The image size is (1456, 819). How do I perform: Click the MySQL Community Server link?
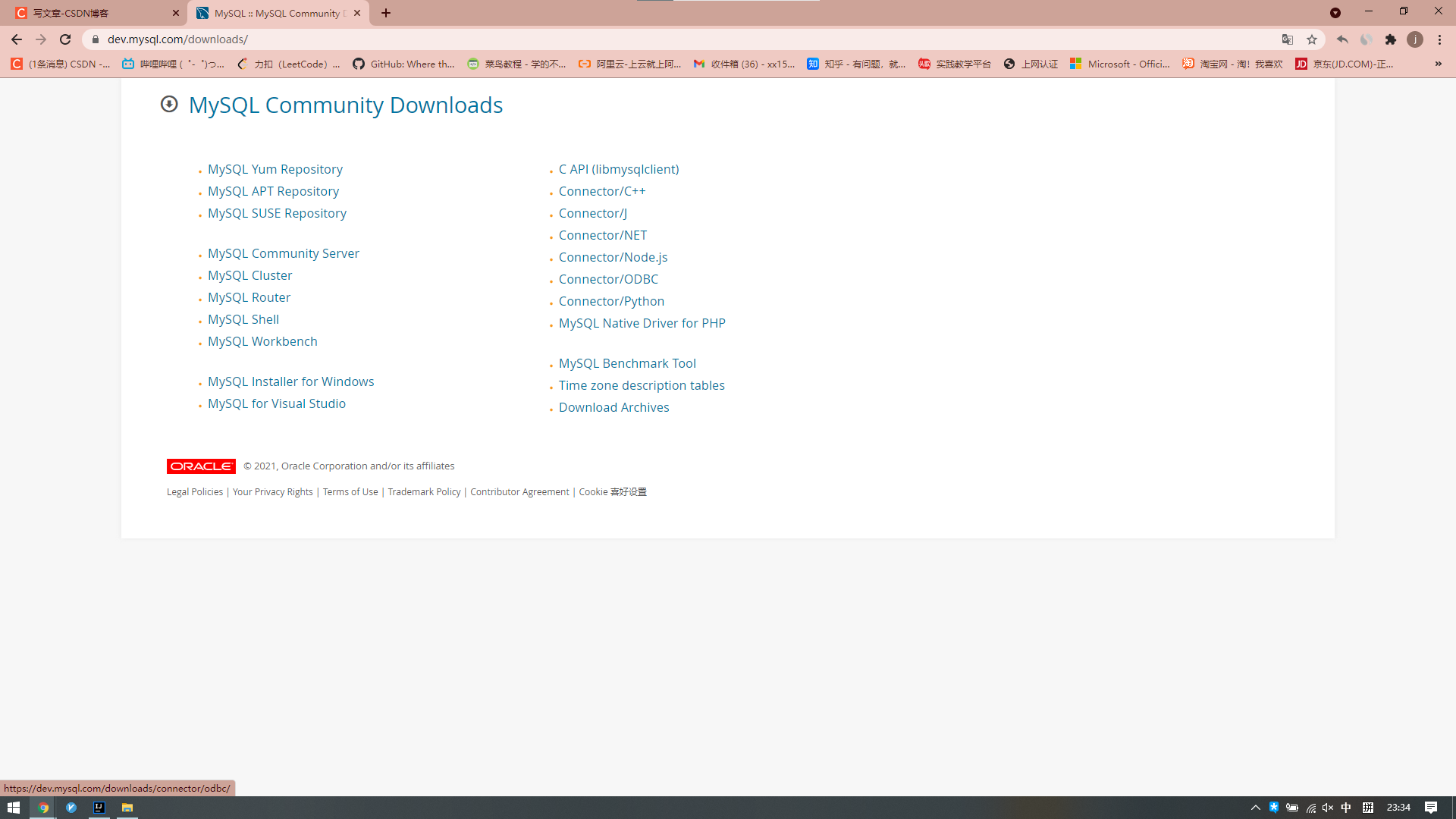tap(283, 253)
